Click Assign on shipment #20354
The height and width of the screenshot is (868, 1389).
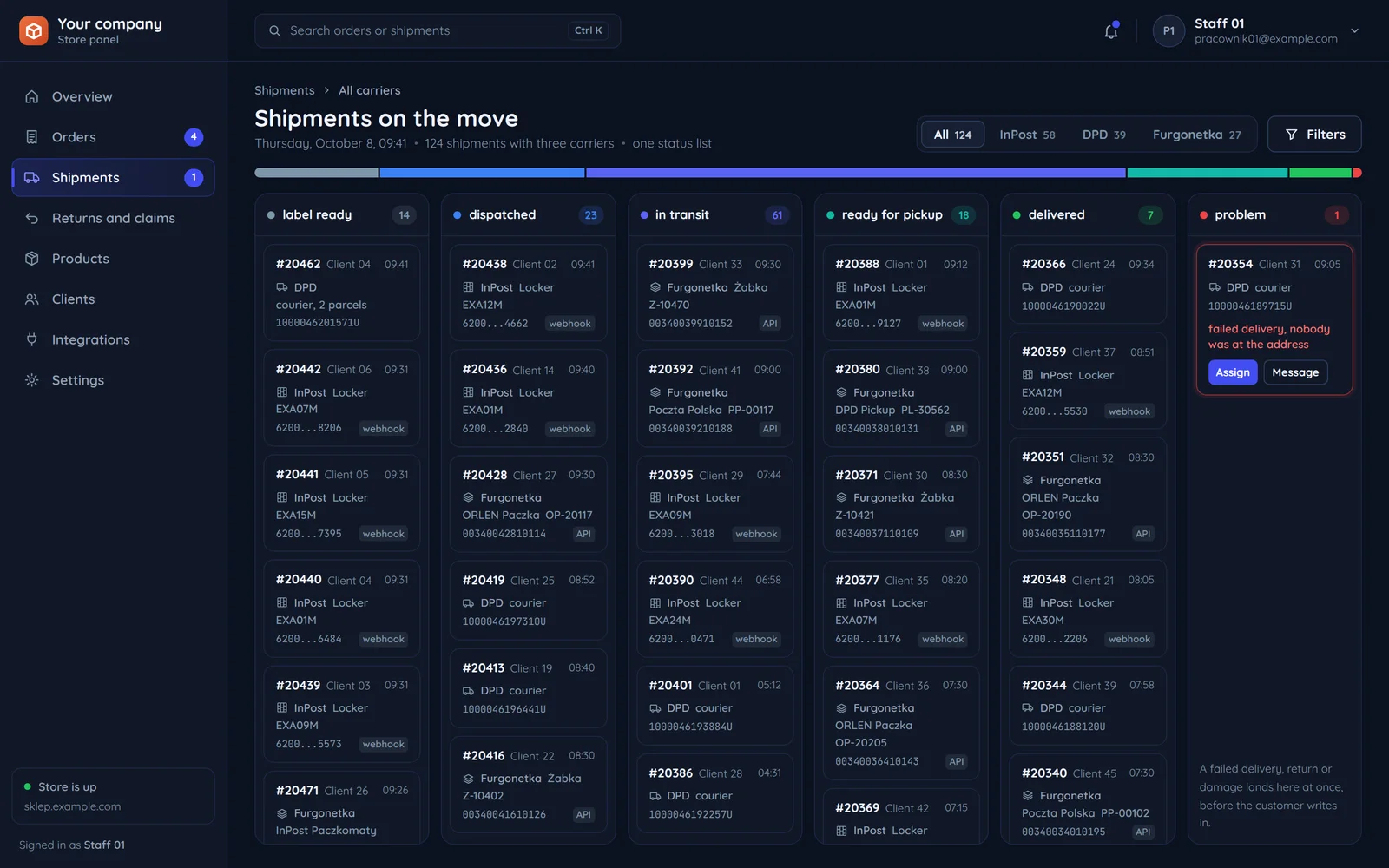coord(1233,372)
